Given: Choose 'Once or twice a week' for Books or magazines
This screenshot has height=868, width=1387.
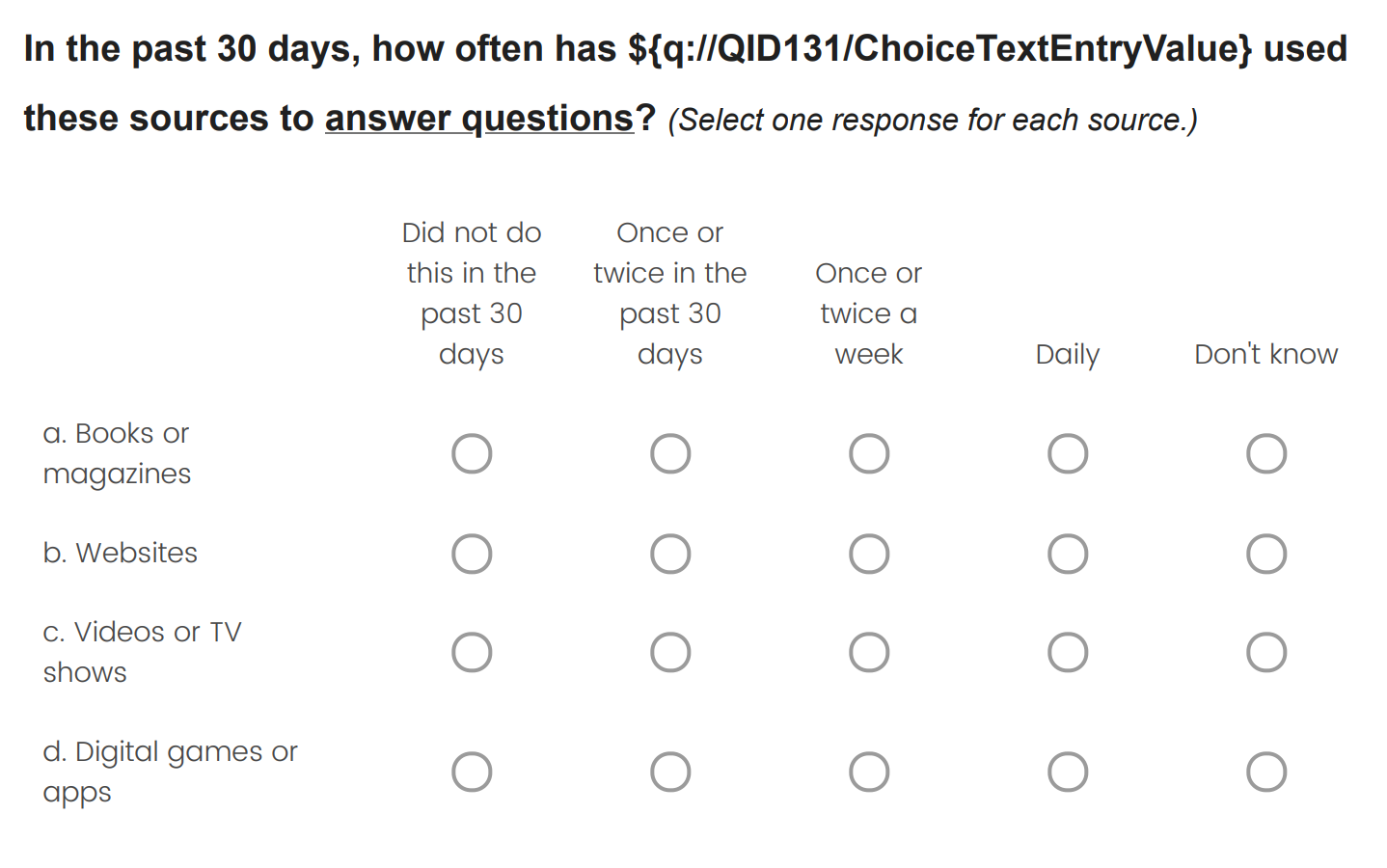Looking at the screenshot, I should pos(869,453).
